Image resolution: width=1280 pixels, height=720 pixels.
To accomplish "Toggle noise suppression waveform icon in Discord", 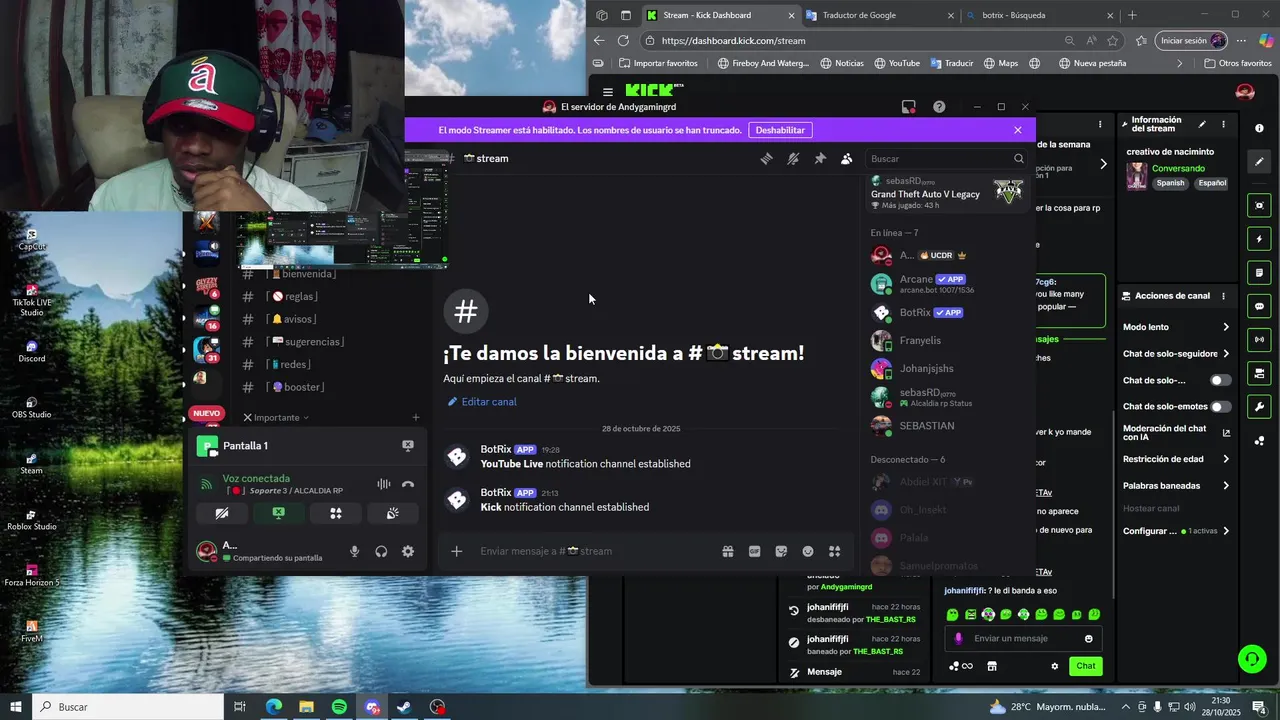I will (x=384, y=484).
